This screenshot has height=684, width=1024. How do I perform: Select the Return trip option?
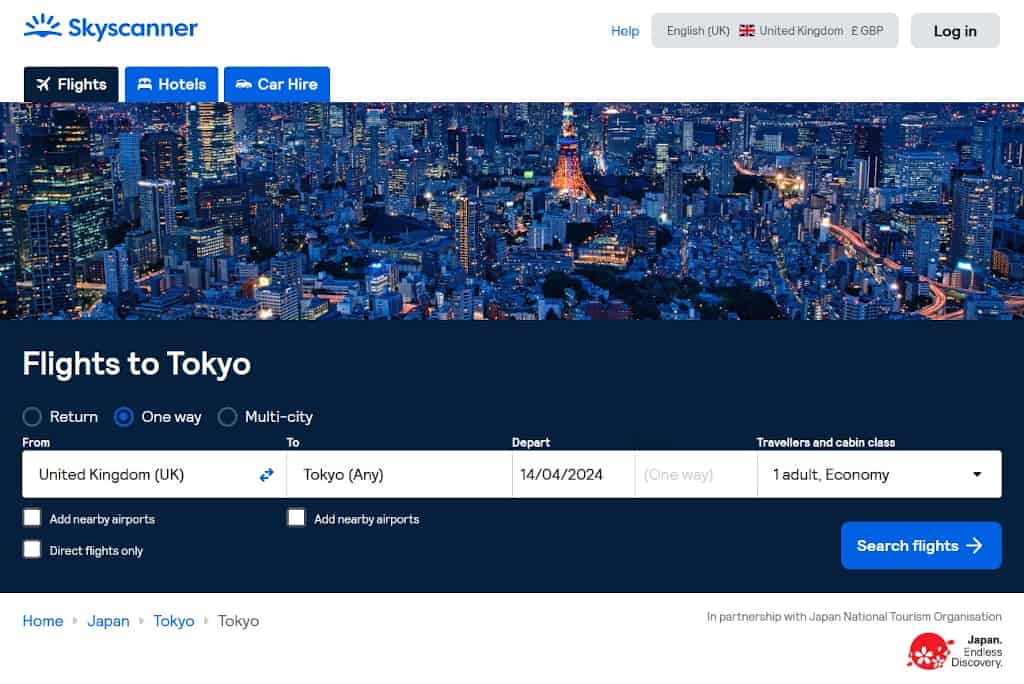32,417
